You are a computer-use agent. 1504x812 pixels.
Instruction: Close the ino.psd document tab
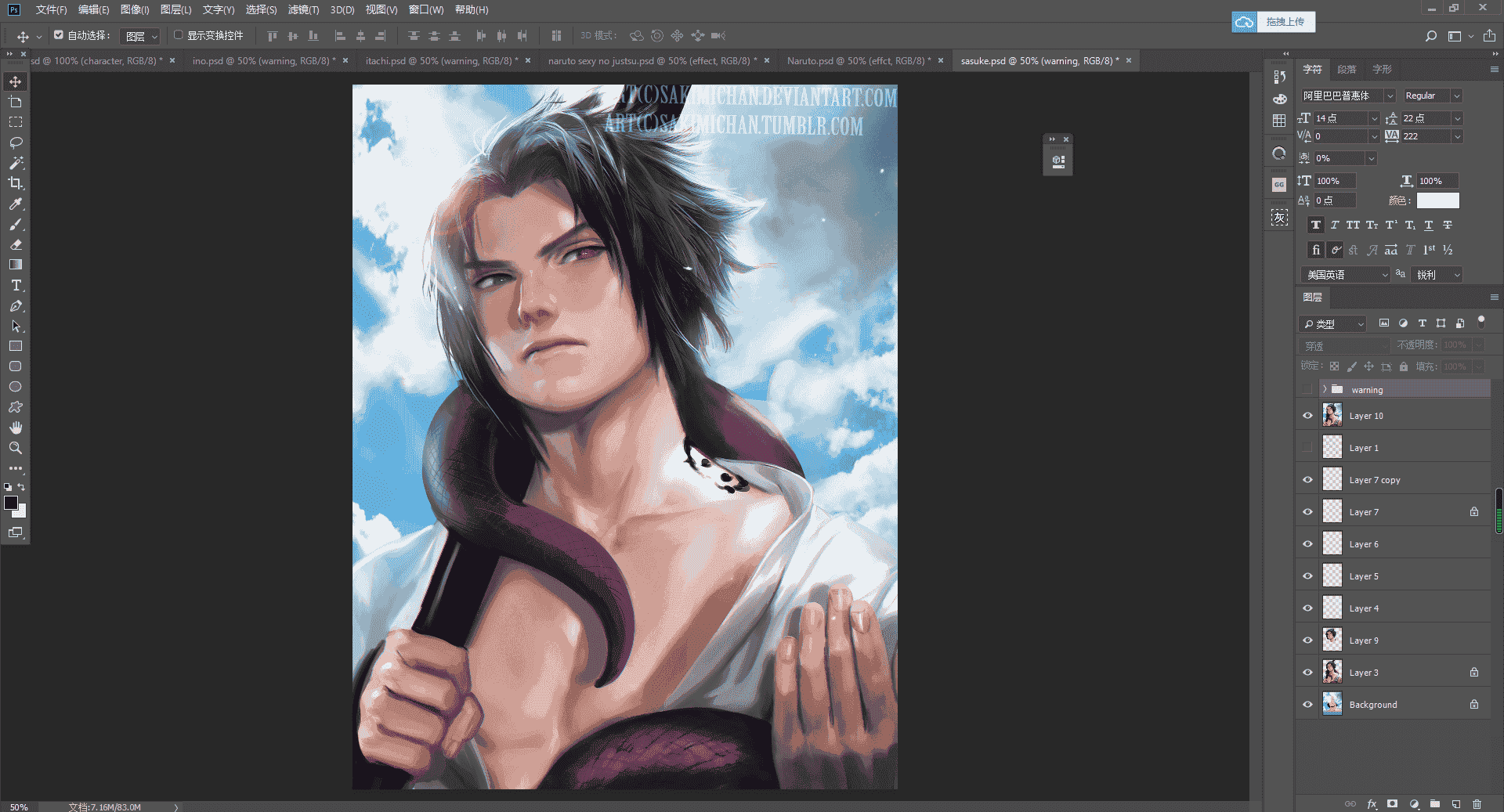[x=345, y=60]
